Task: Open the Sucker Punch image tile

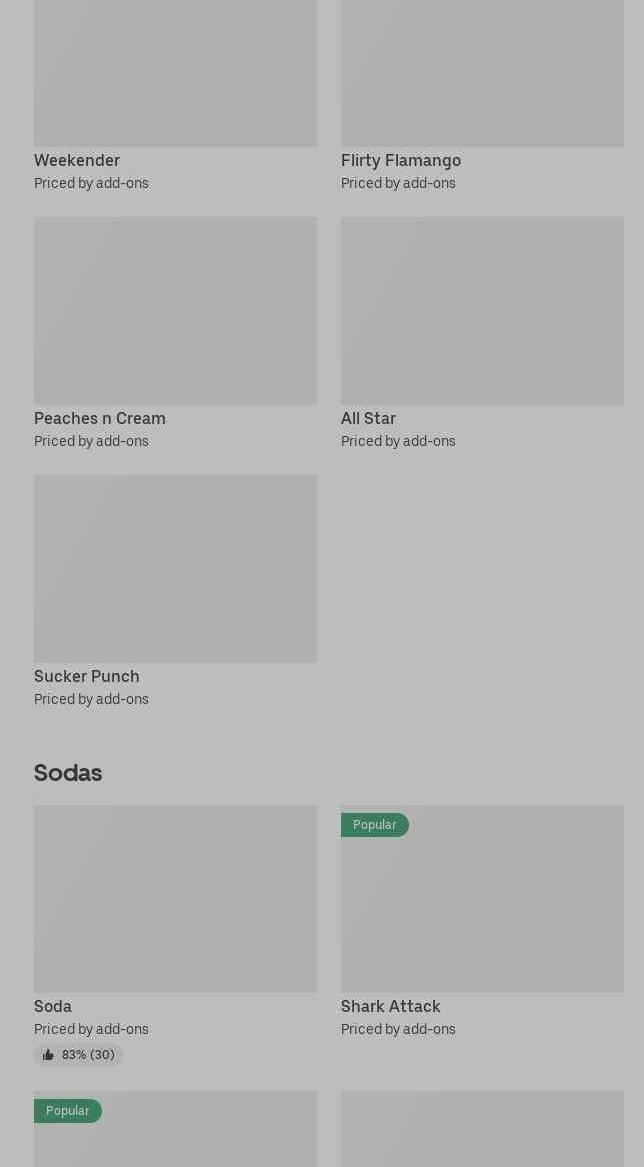Action: point(175,568)
